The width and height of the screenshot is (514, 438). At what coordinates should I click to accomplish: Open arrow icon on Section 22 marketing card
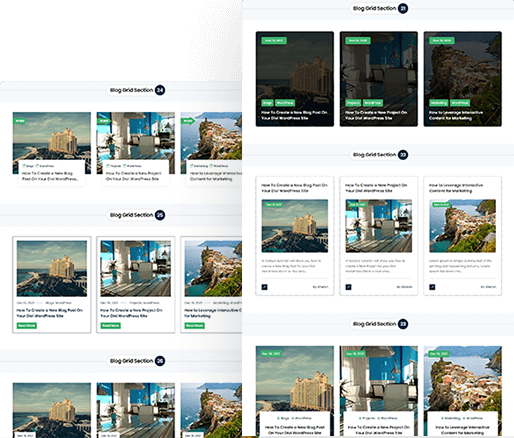point(432,287)
